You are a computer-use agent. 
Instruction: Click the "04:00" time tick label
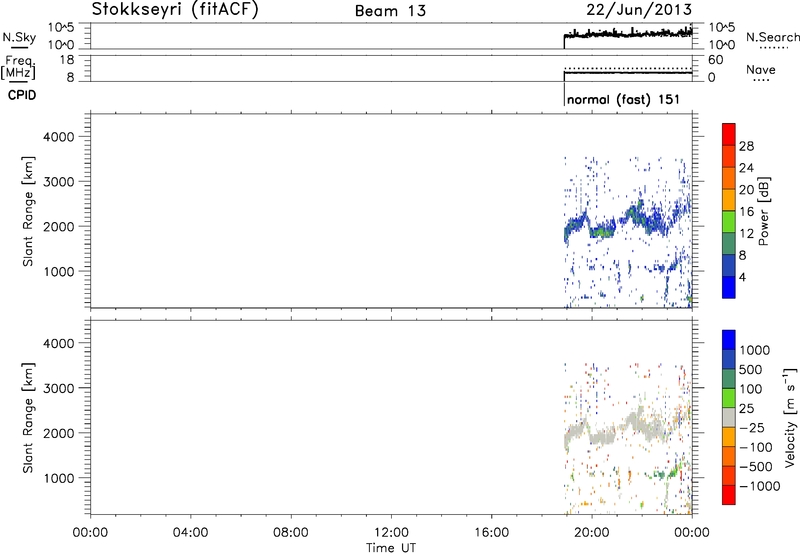coord(190,533)
